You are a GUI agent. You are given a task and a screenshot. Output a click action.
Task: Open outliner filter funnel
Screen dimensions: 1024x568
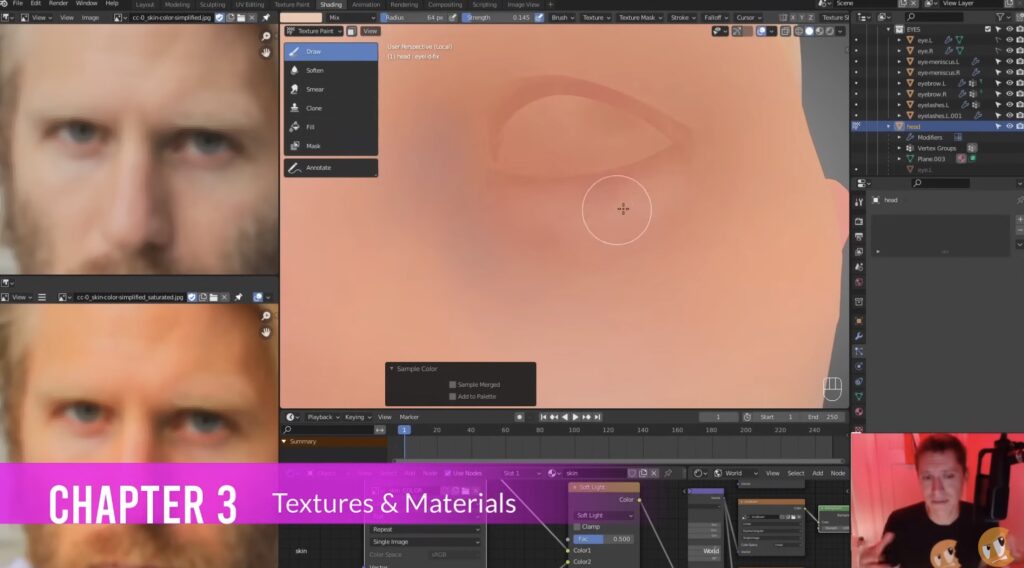point(1000,18)
